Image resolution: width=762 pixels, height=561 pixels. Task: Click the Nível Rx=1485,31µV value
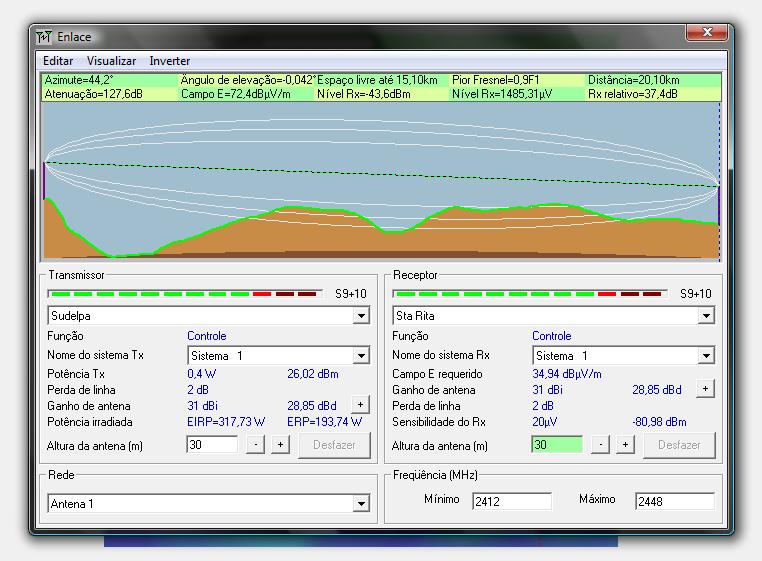(x=502, y=94)
